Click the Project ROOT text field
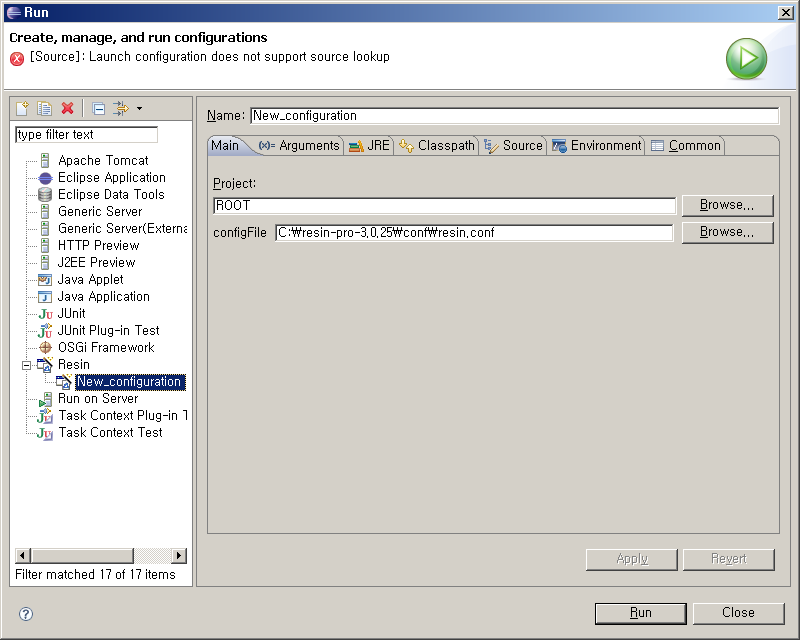 (x=444, y=206)
